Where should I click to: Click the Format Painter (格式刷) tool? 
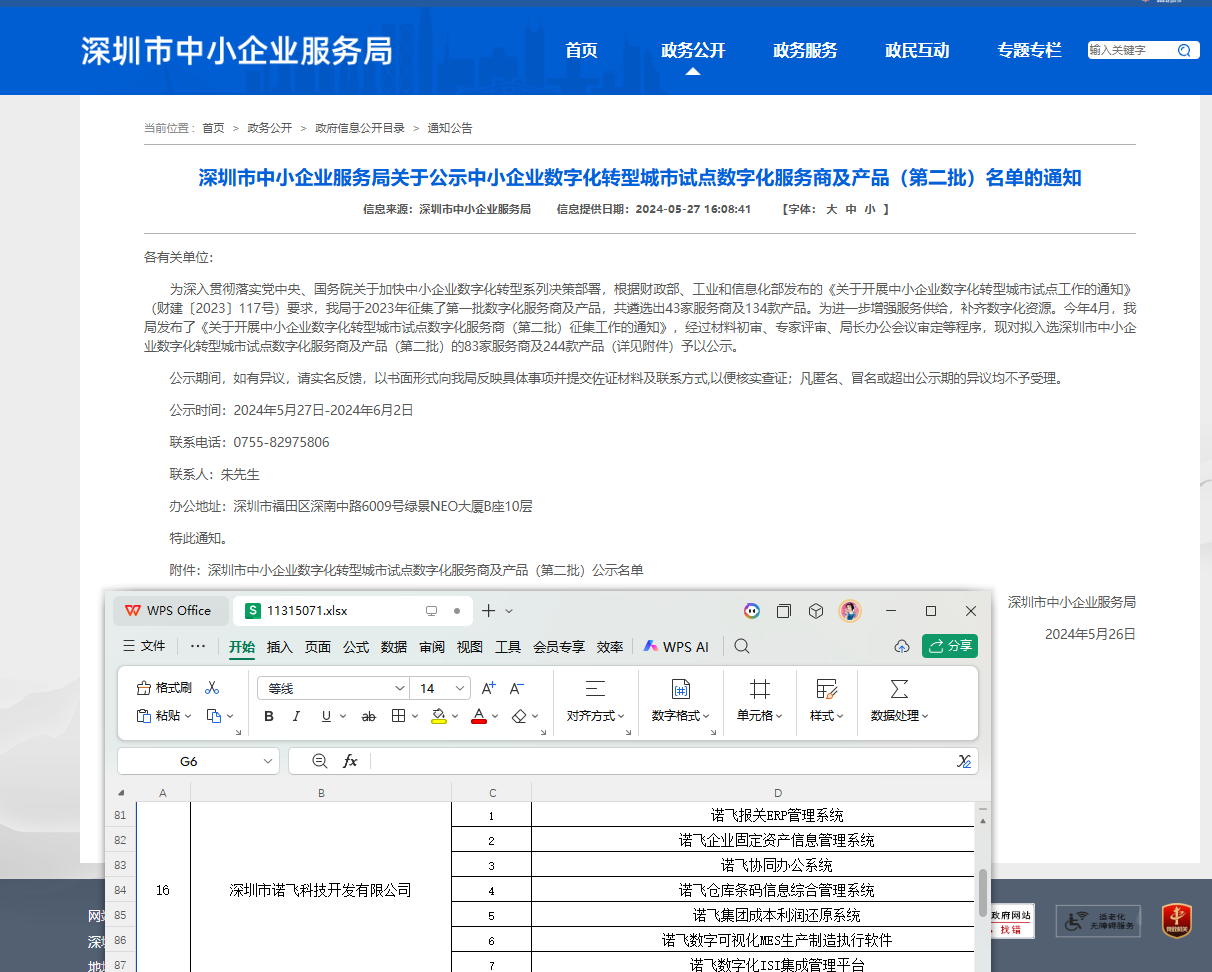[163, 688]
